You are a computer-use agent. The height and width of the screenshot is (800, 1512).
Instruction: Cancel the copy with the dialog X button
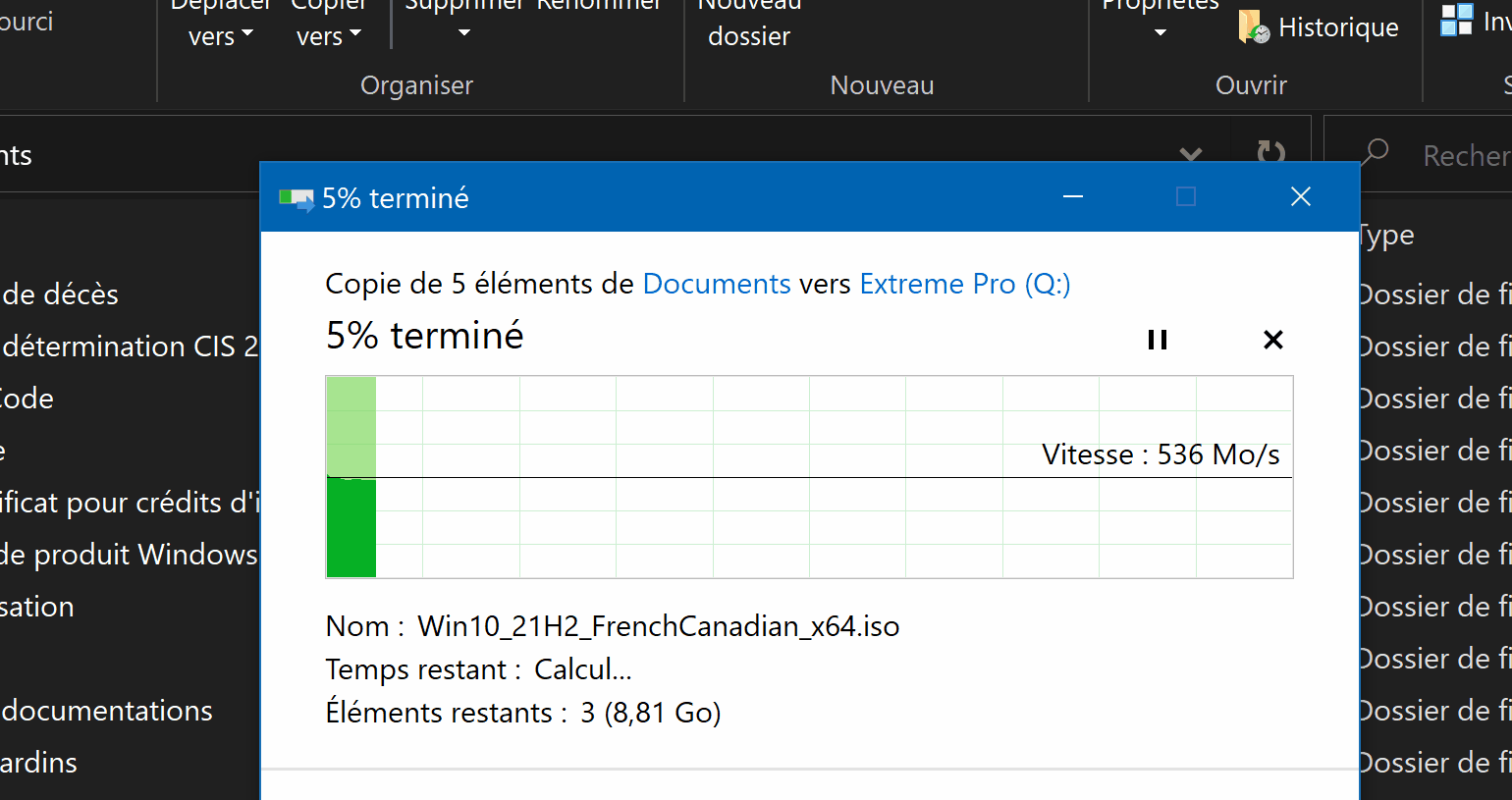click(x=1272, y=339)
